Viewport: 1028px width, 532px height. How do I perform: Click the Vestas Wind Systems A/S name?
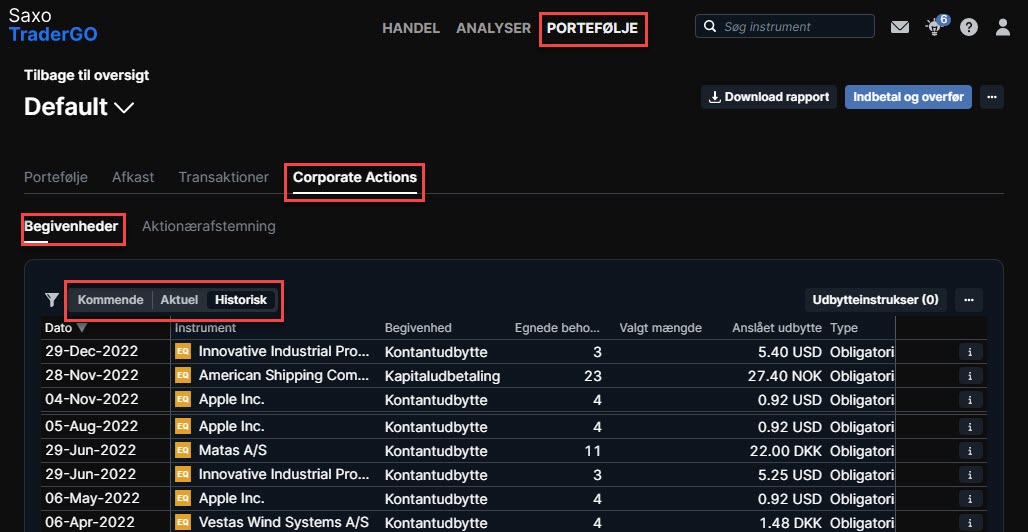[x=284, y=522]
